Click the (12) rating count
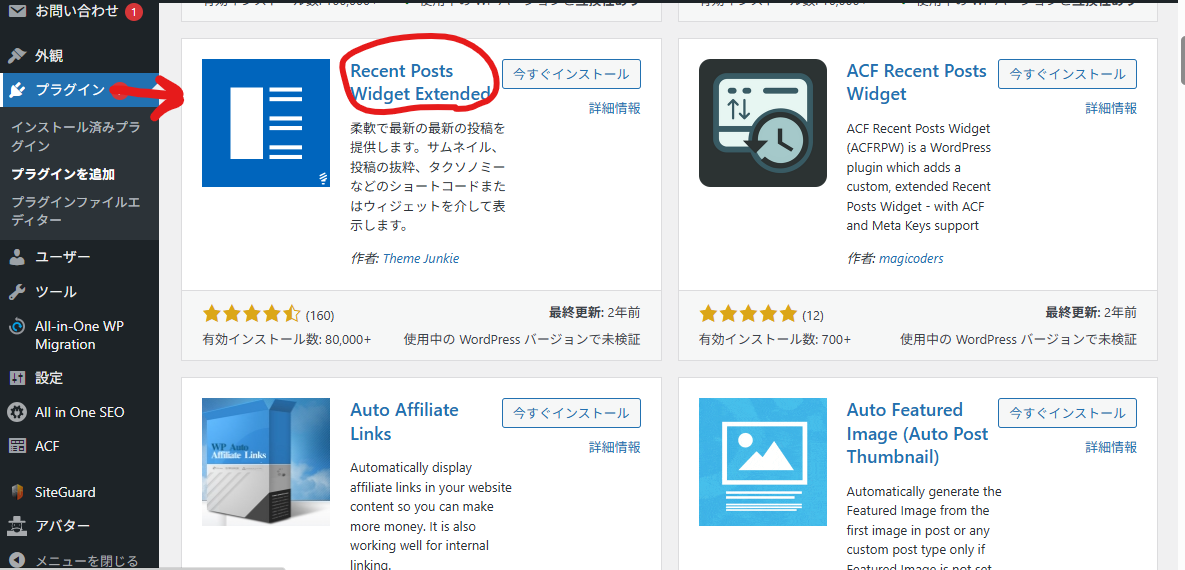 coord(812,315)
